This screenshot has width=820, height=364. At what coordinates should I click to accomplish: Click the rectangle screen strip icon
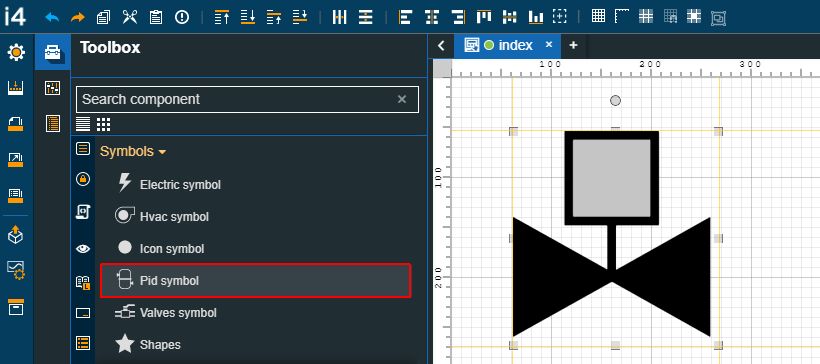tap(83, 313)
